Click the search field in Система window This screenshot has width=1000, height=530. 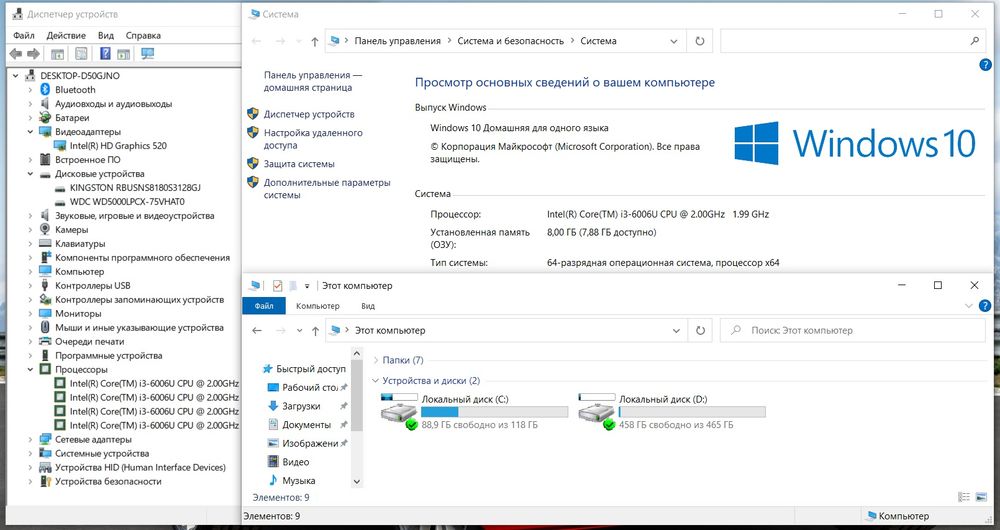click(x=853, y=41)
